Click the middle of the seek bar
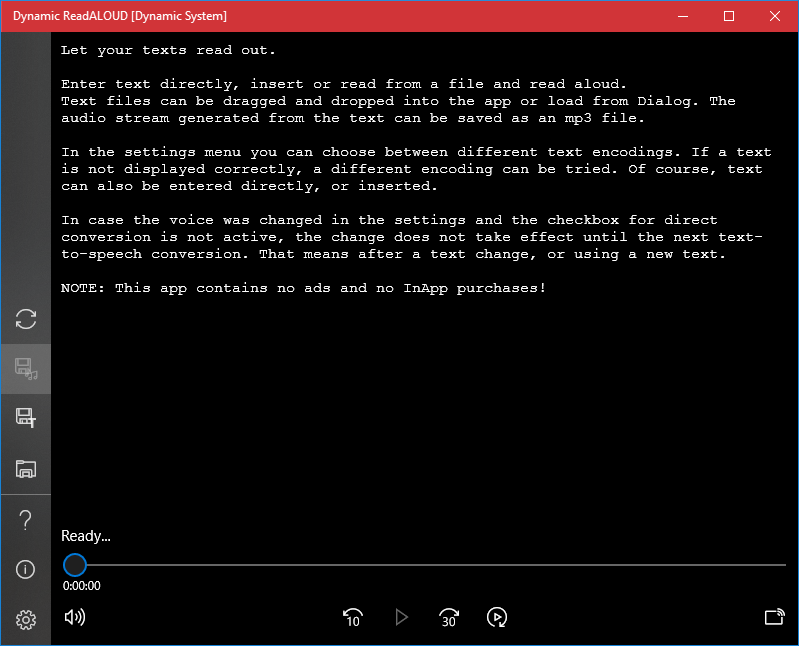The image size is (799, 646). (x=424, y=565)
